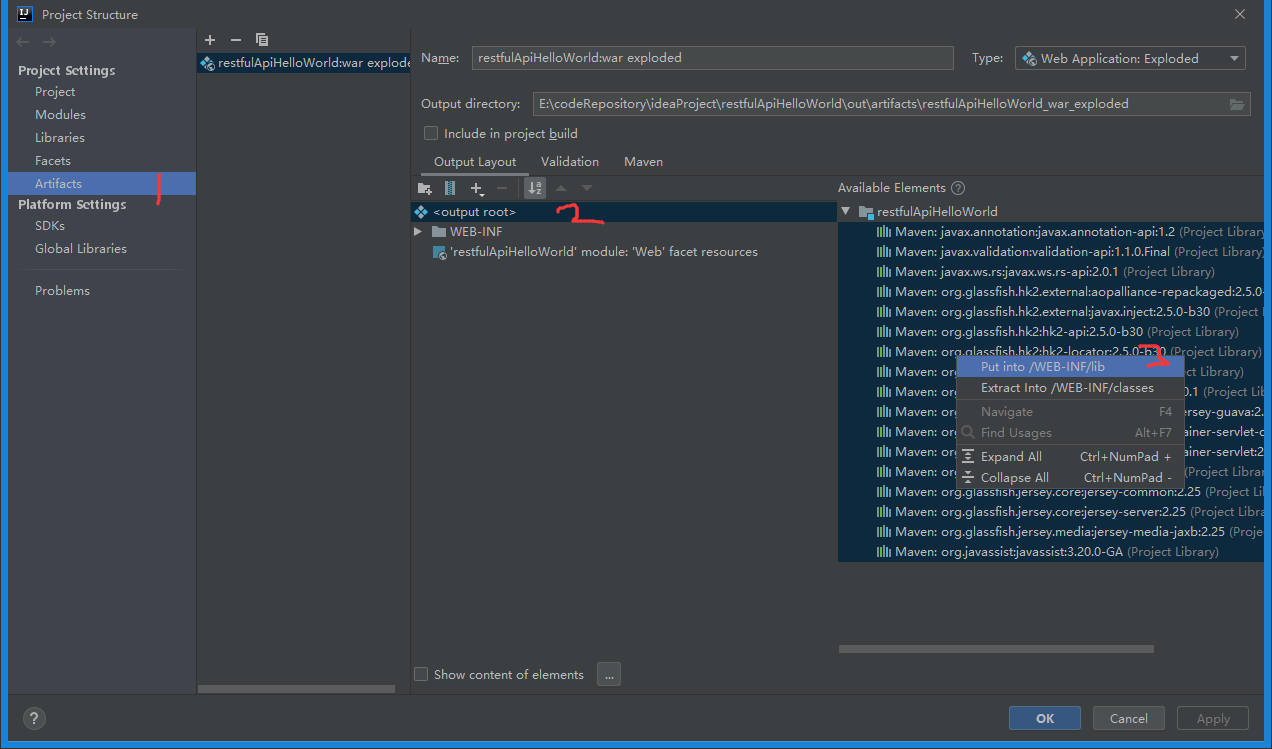Screen dimensions: 1272x749
Task: Click the Create Directory toolbar icon
Action: 425,188
